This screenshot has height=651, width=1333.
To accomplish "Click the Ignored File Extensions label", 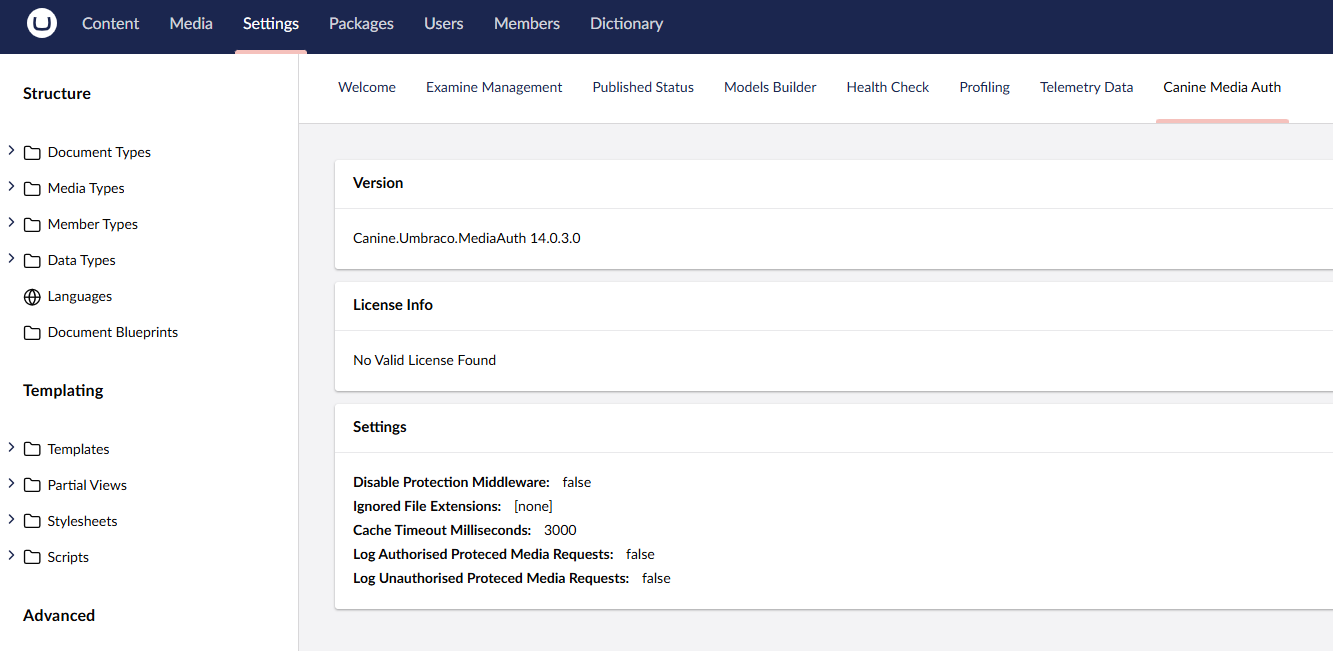I will coord(427,507).
